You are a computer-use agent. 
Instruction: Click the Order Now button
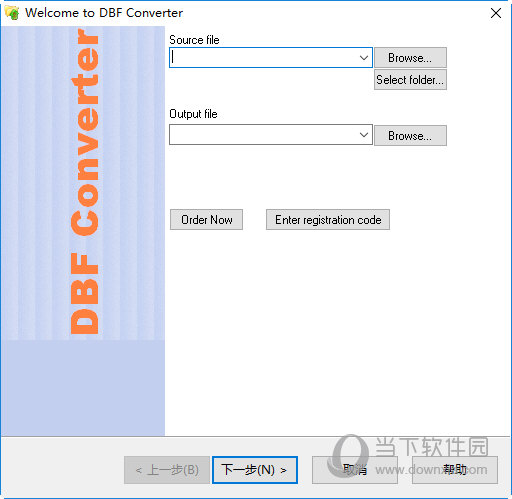coord(206,220)
